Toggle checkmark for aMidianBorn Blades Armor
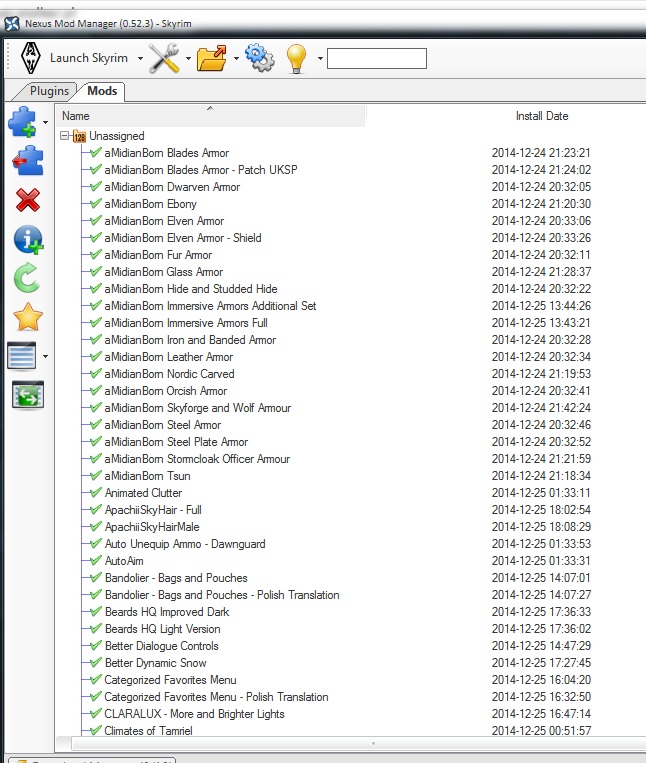646x763 pixels. tap(96, 152)
